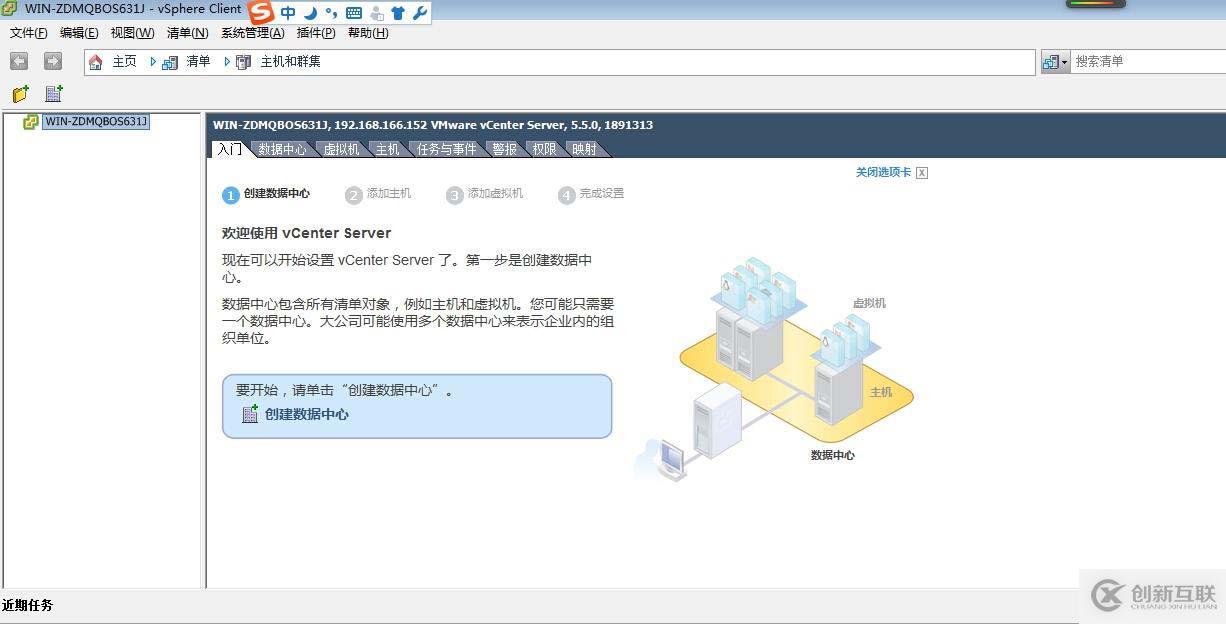This screenshot has width=1226, height=624.
Task: Click the 主机 label in diagram
Action: [x=881, y=392]
